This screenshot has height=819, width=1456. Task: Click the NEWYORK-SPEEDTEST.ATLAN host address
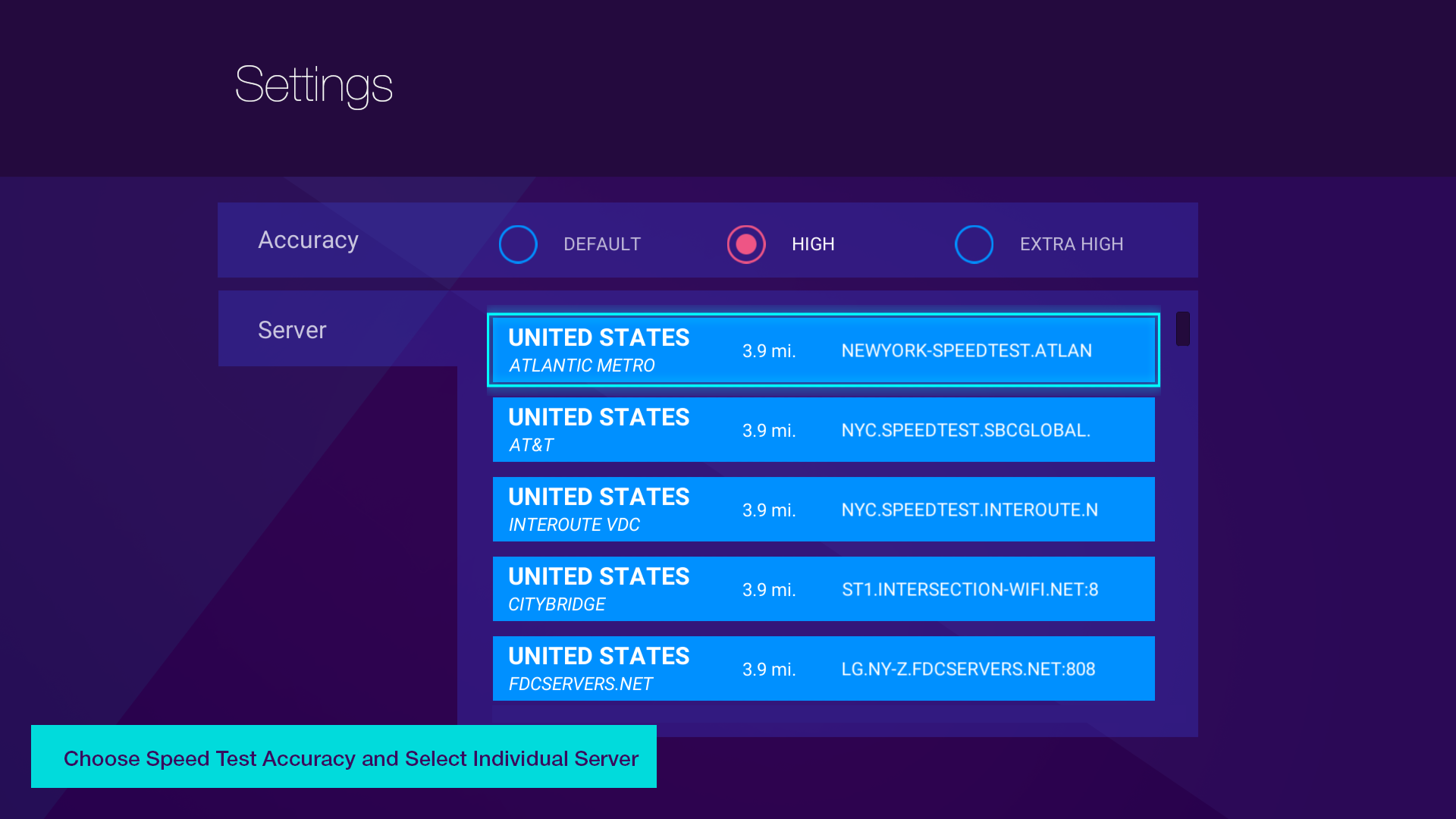coord(966,350)
